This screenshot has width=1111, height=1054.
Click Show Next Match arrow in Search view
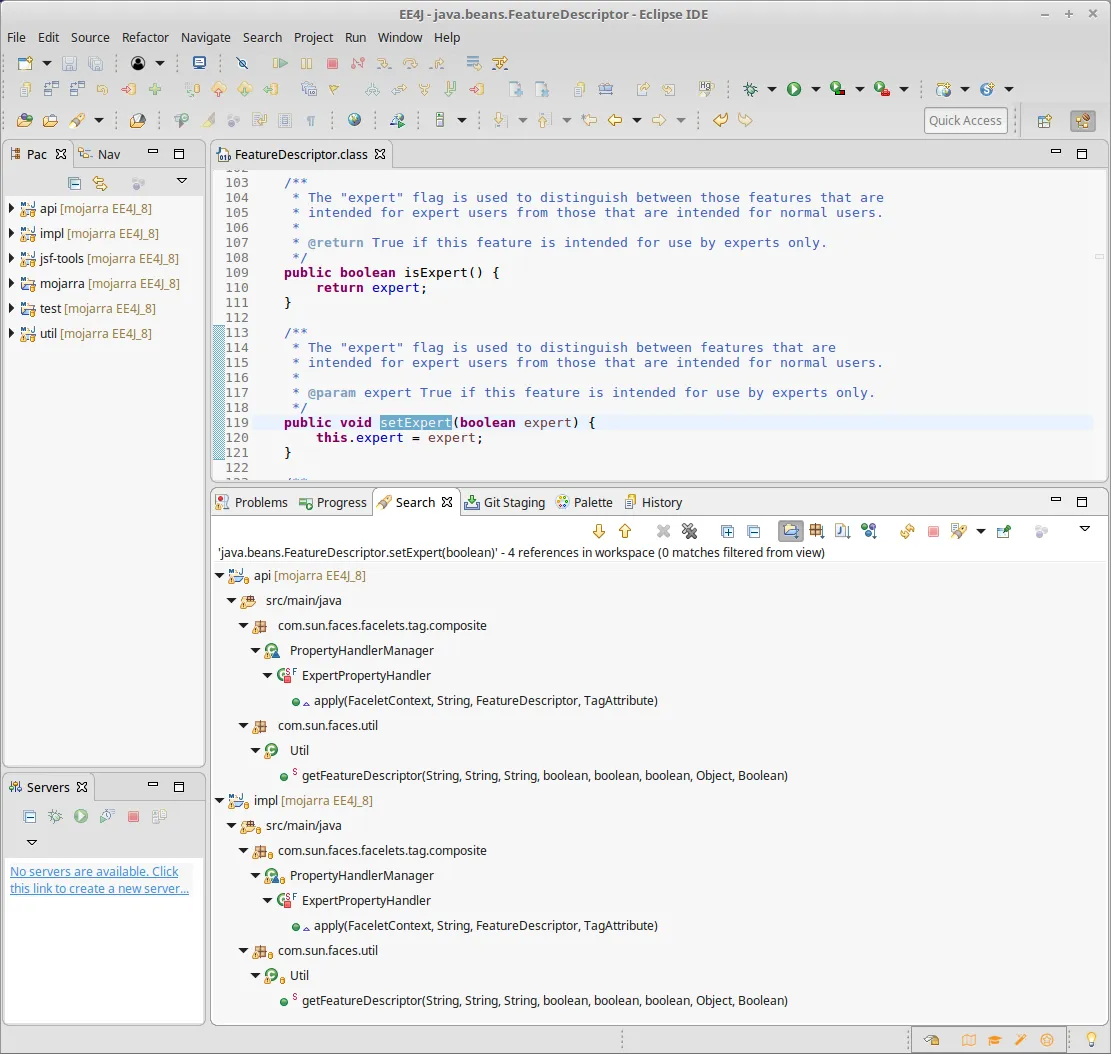tap(599, 531)
